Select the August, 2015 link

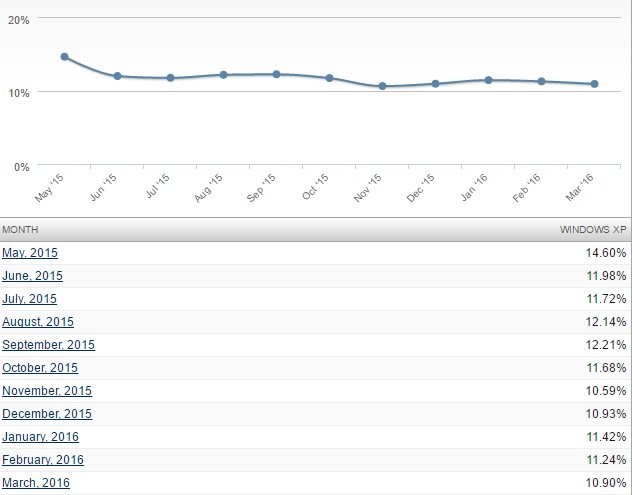click(38, 322)
